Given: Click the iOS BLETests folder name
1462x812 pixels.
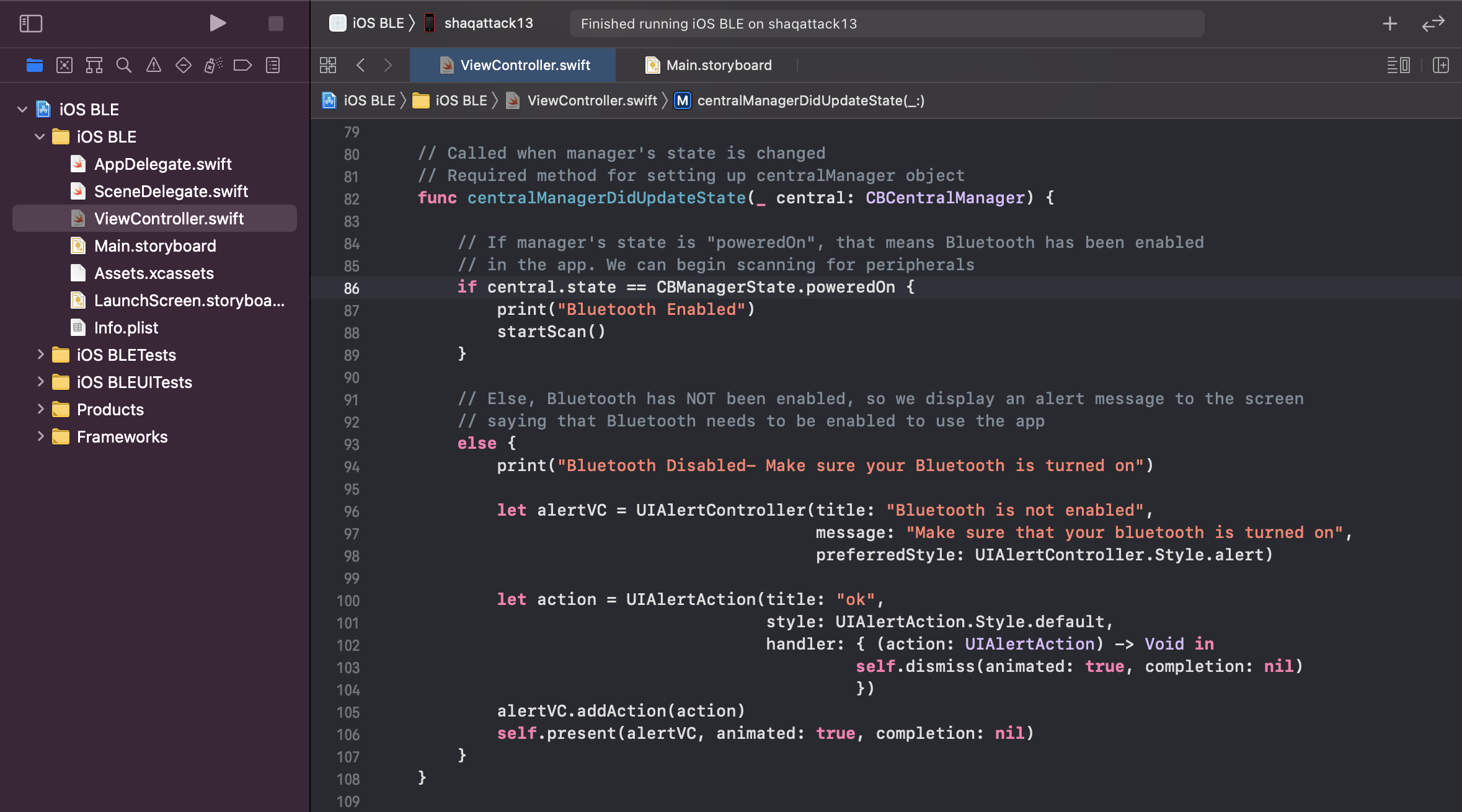Looking at the screenshot, I should [x=126, y=355].
